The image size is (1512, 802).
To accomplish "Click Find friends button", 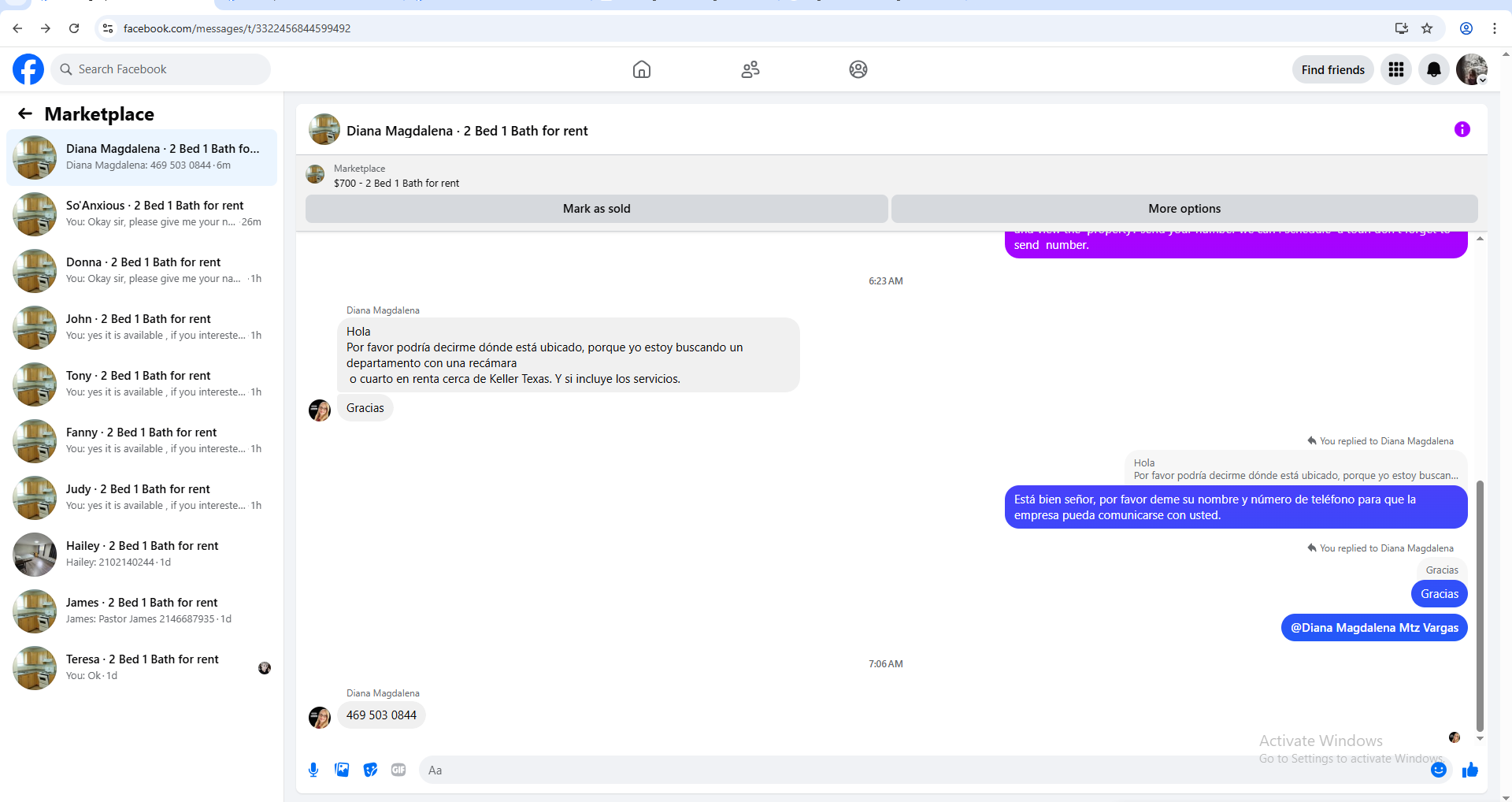I will 1333,69.
